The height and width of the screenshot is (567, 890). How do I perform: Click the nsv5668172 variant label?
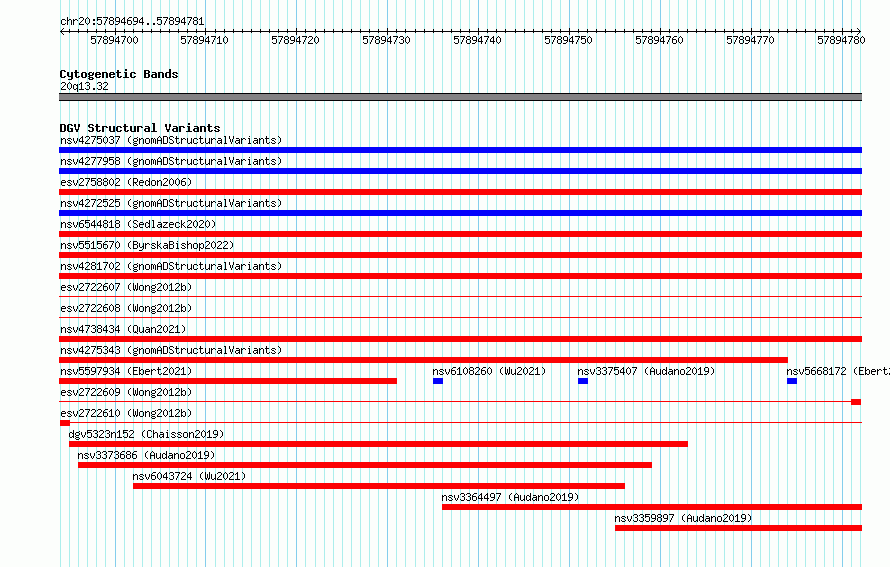pyautogui.click(x=838, y=371)
